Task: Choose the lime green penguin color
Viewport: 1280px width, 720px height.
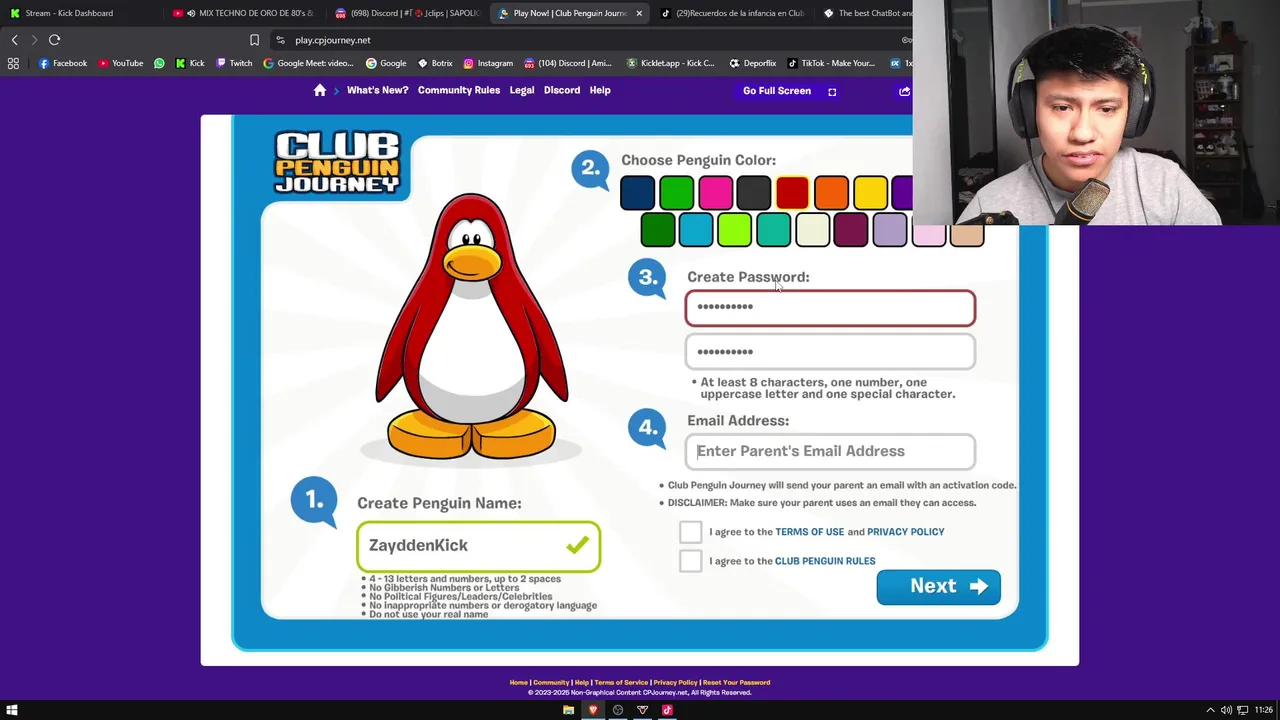Action: click(734, 230)
